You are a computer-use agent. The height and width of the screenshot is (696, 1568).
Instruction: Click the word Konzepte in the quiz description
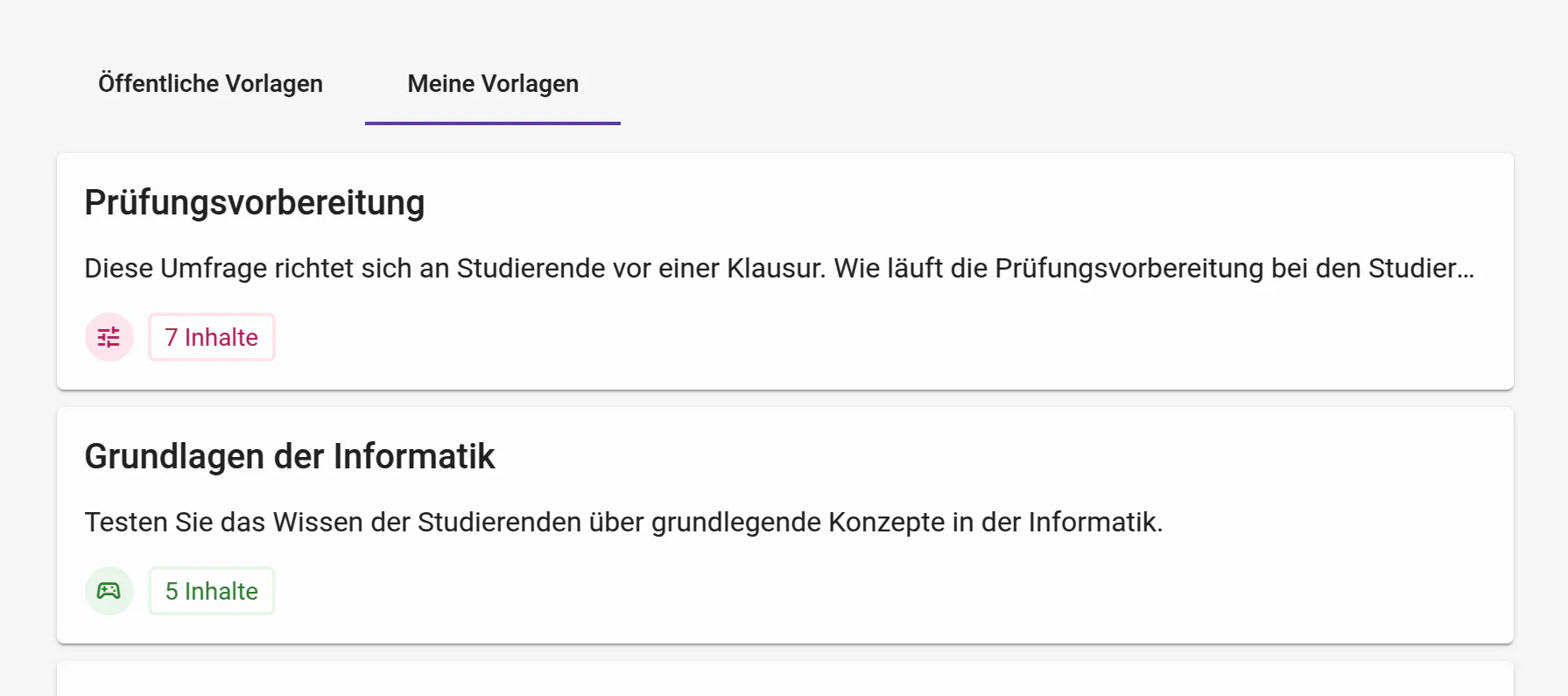tap(886, 523)
